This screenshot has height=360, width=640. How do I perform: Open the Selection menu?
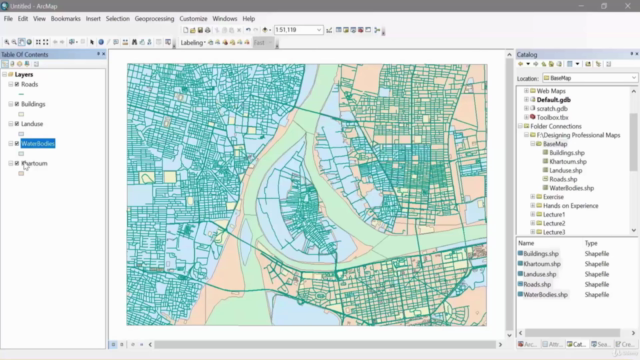[x=118, y=18]
